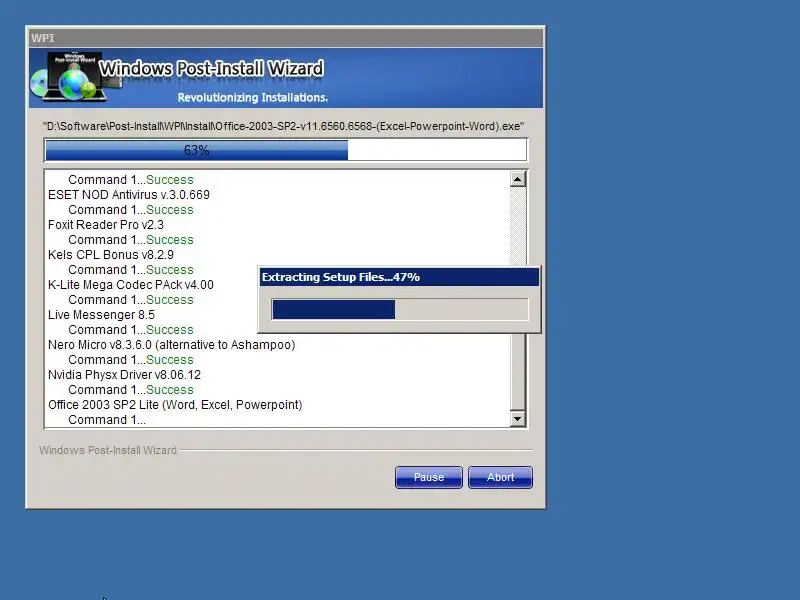Click Success status under Foxit Reader Pro
800x600 pixels.
click(170, 240)
